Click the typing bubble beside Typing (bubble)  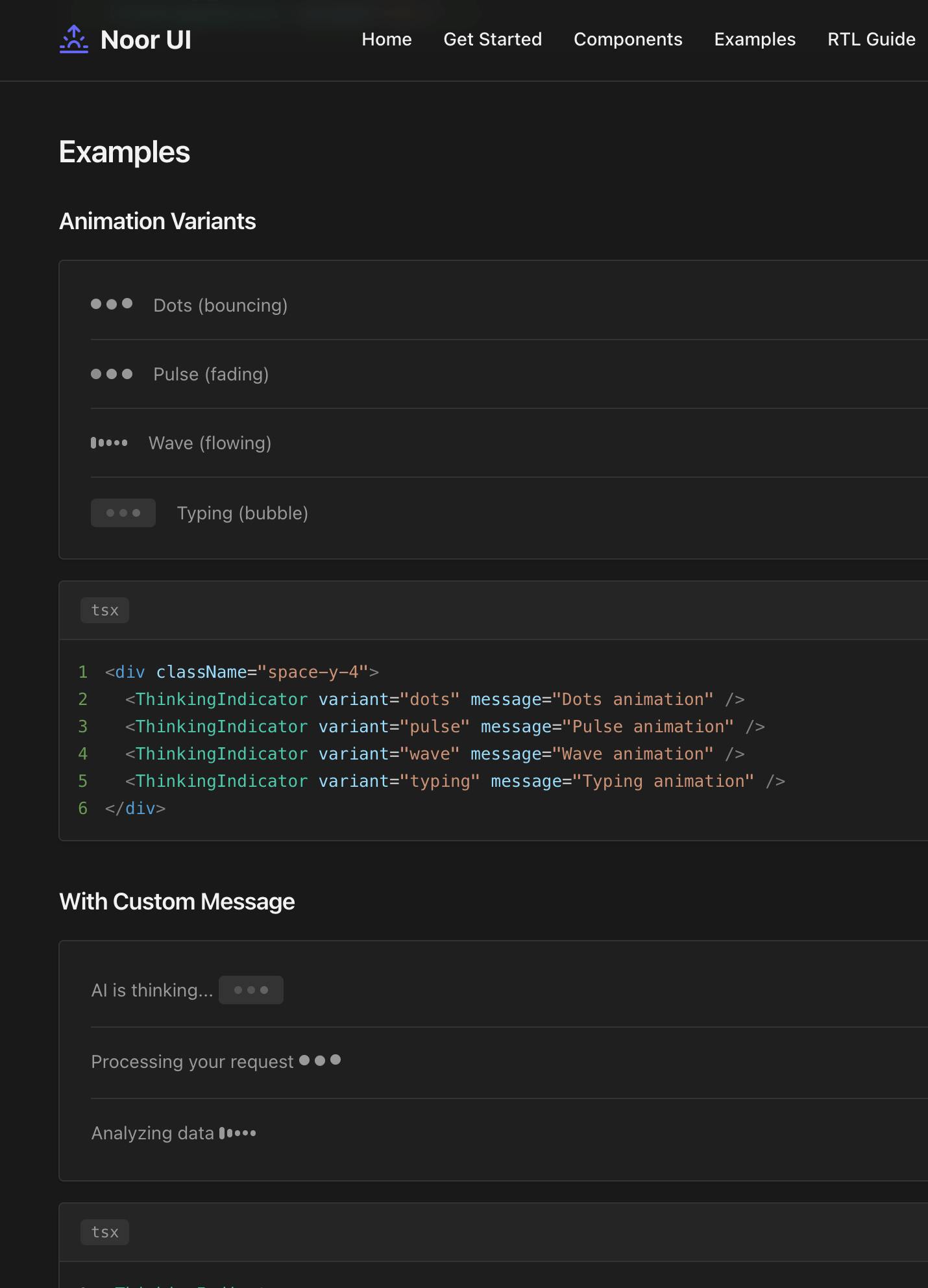point(123,513)
